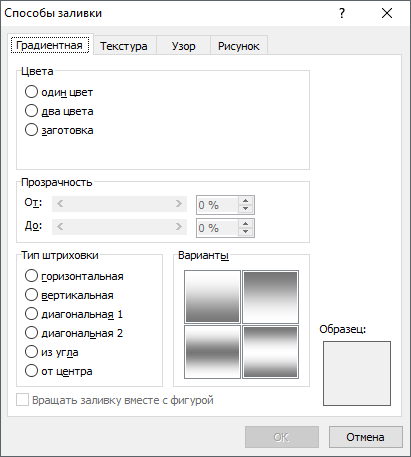Select top-left variant, light-to-dark gradient
411x457 pixels.
click(212, 297)
